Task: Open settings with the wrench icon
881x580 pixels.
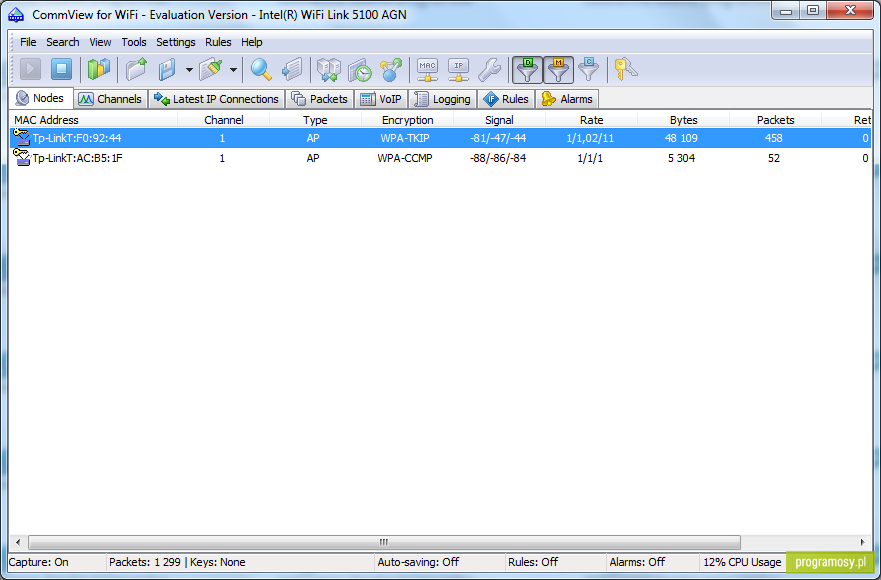Action: tap(489, 70)
